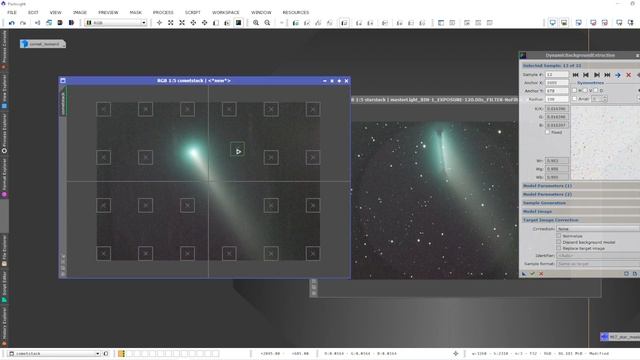640x360 pixels.
Task: Go to next sample in DynamicBackgroundExtraction
Action: [x=597, y=75]
